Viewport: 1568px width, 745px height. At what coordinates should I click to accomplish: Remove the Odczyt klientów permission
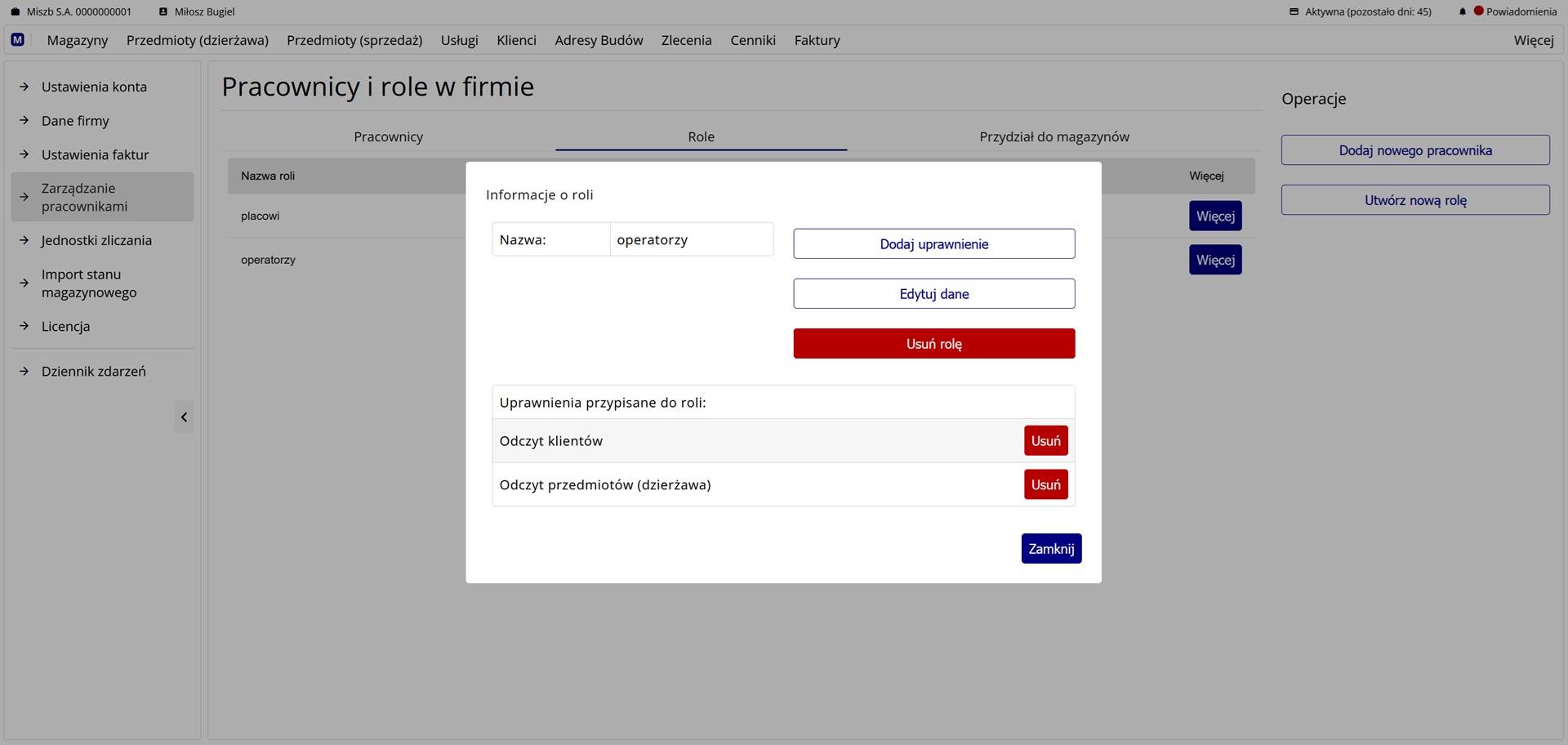[x=1045, y=441]
